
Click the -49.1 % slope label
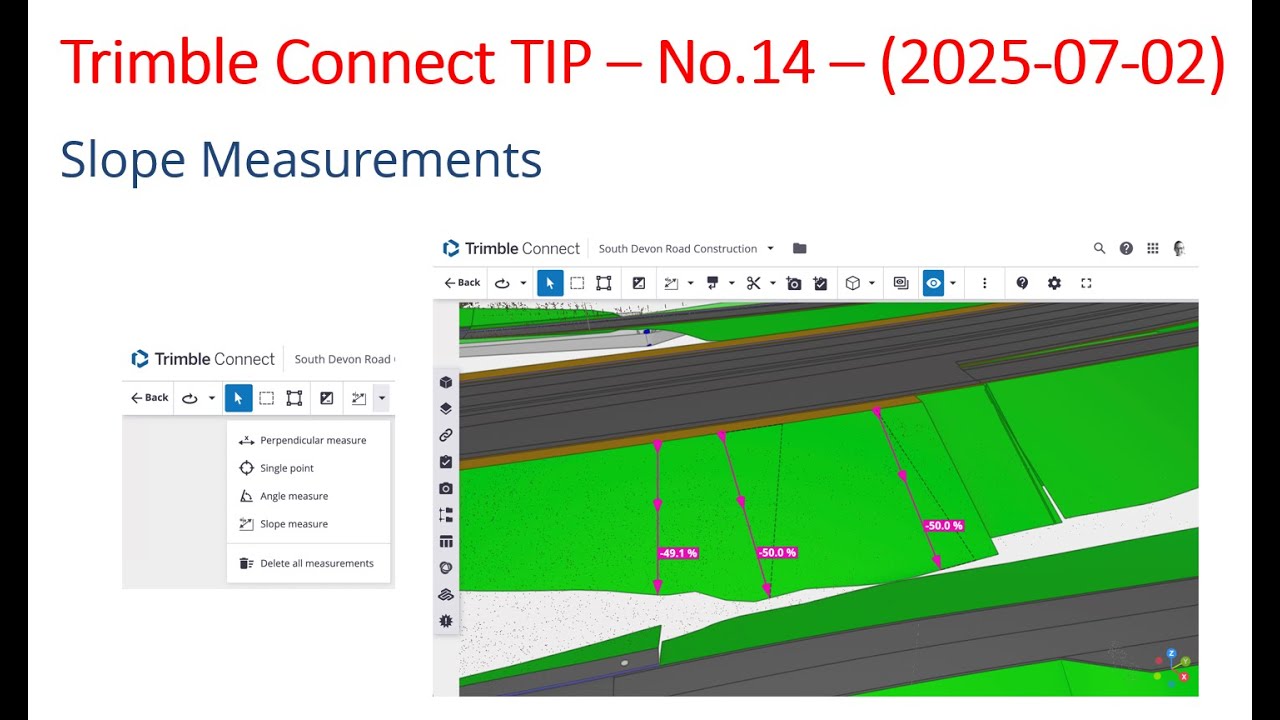tap(678, 553)
